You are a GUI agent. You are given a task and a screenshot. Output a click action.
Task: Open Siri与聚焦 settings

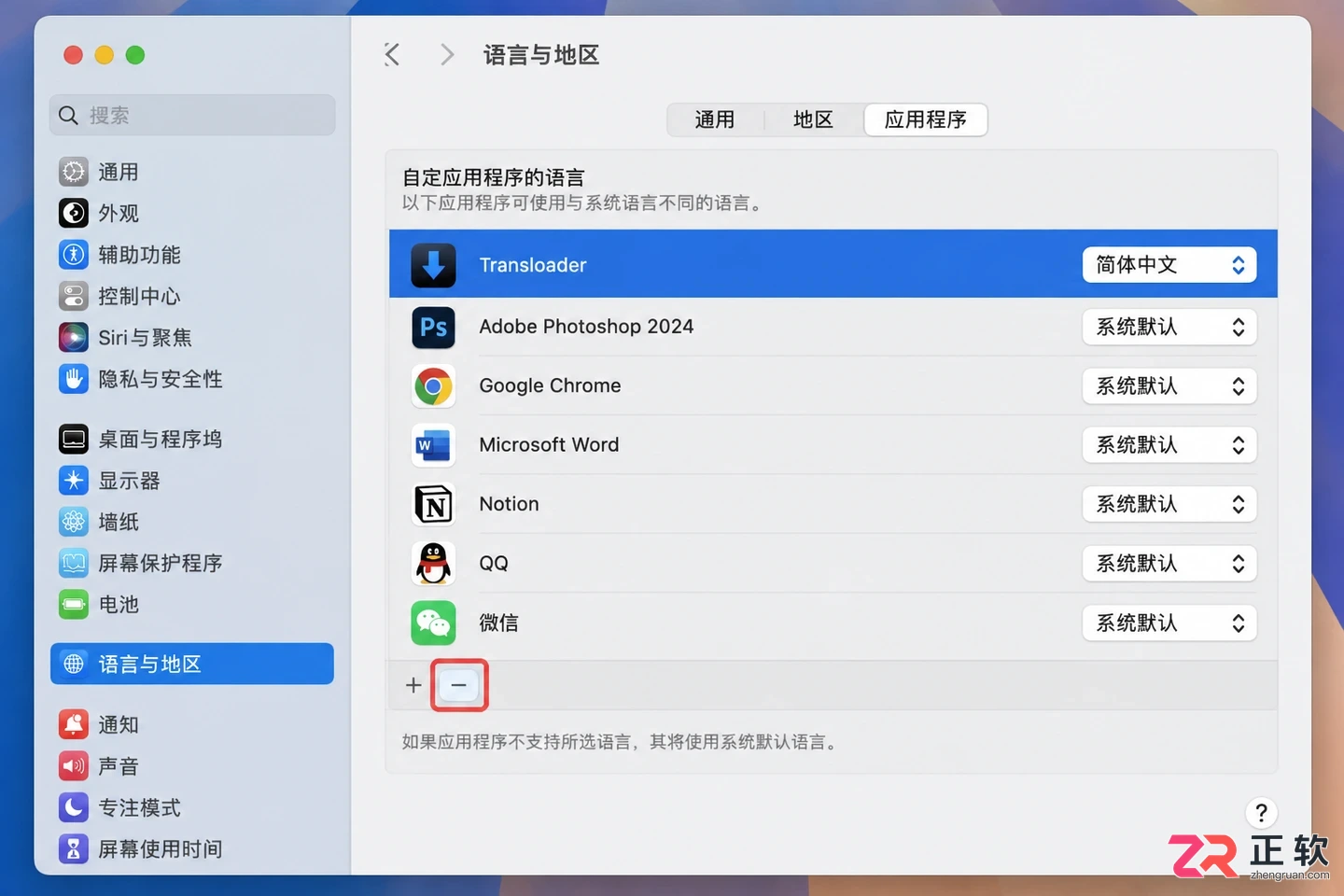[x=192, y=337]
